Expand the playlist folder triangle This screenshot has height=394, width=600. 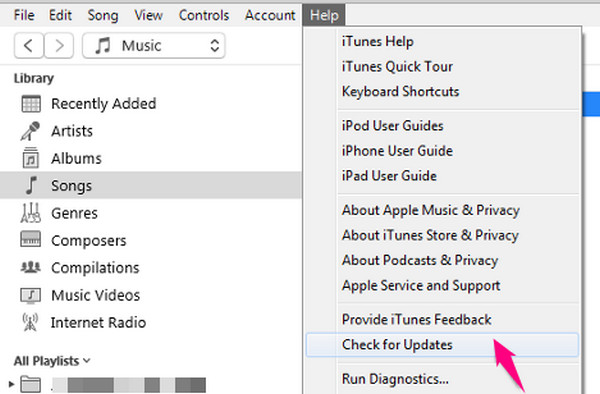pyautogui.click(x=11, y=384)
